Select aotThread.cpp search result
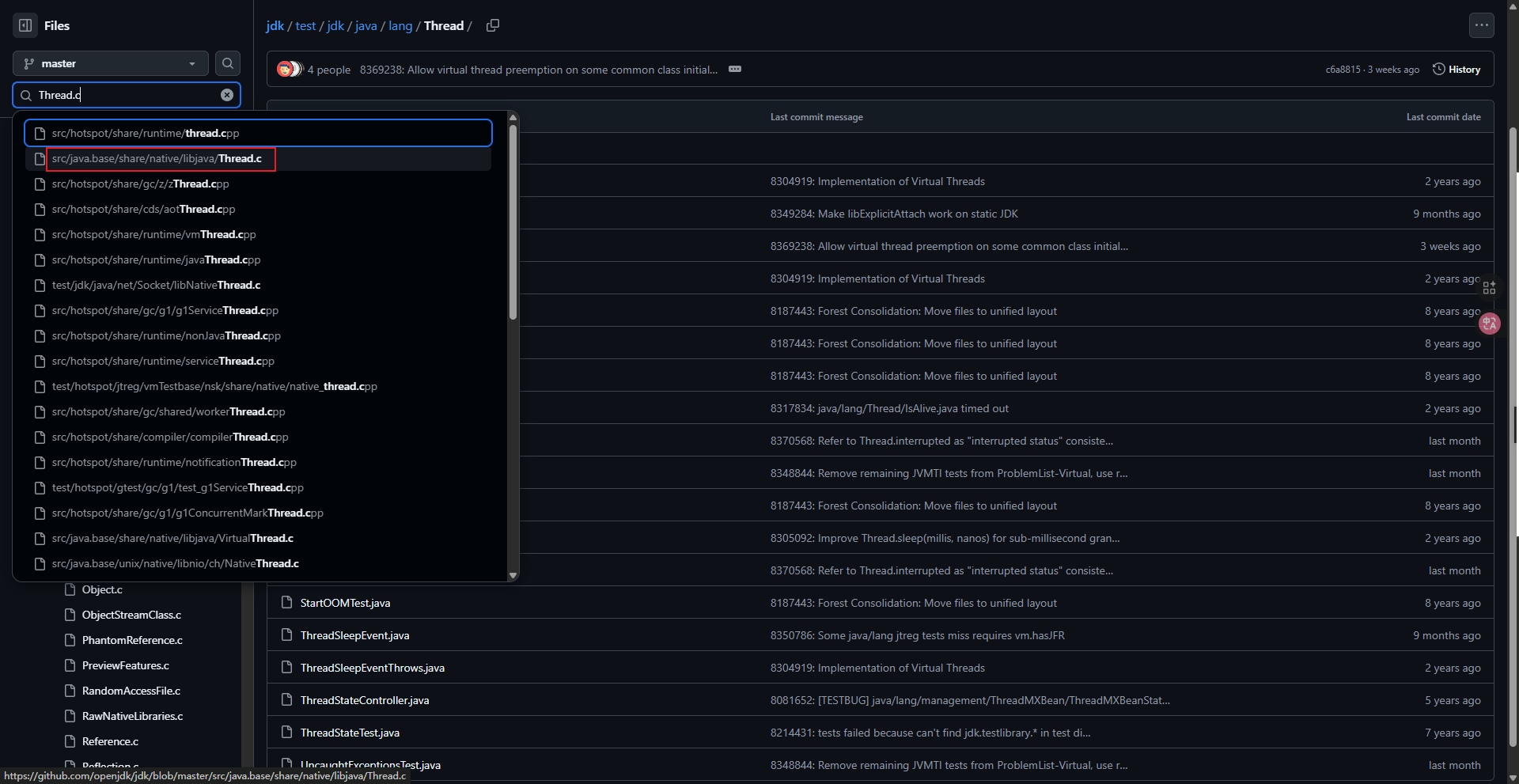The image size is (1519, 784). pos(258,209)
